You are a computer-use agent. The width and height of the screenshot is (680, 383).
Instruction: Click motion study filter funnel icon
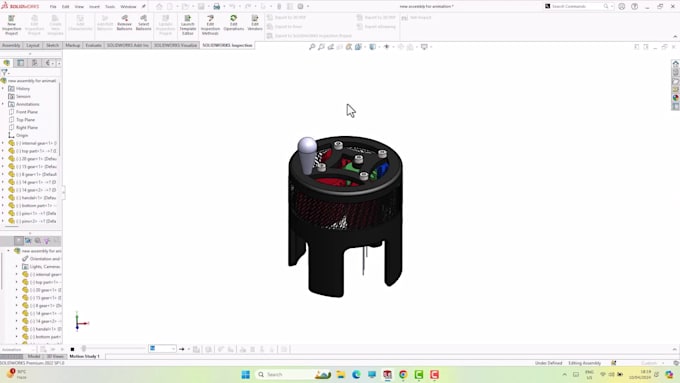click(x=46, y=241)
